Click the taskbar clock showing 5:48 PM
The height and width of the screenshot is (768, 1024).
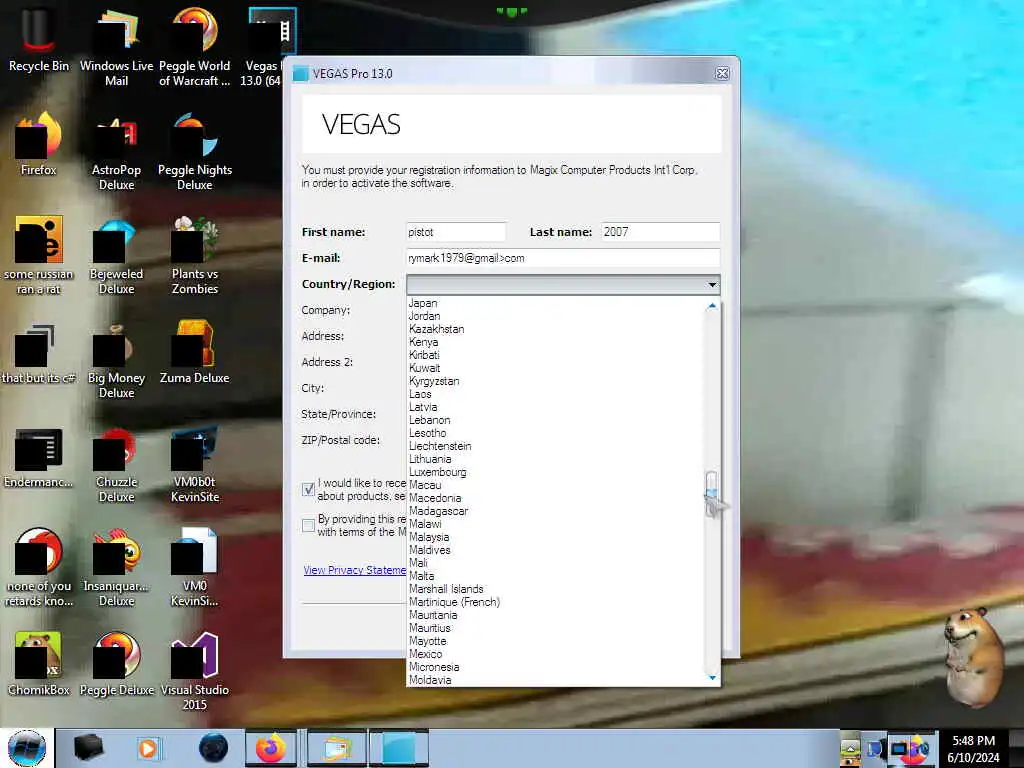[973, 749]
